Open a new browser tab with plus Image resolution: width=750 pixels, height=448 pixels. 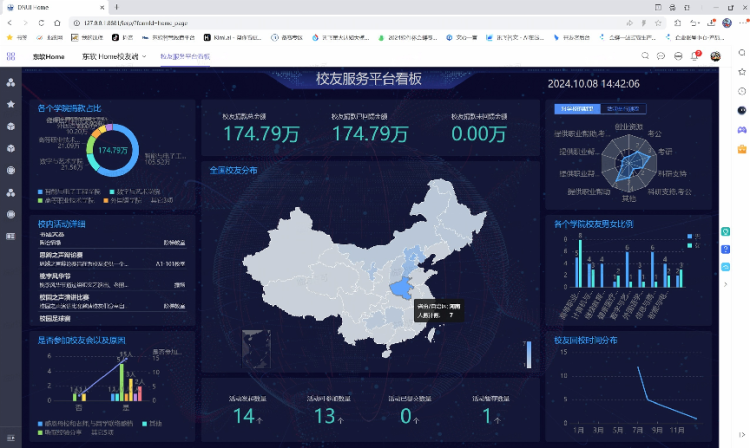click(116, 7)
